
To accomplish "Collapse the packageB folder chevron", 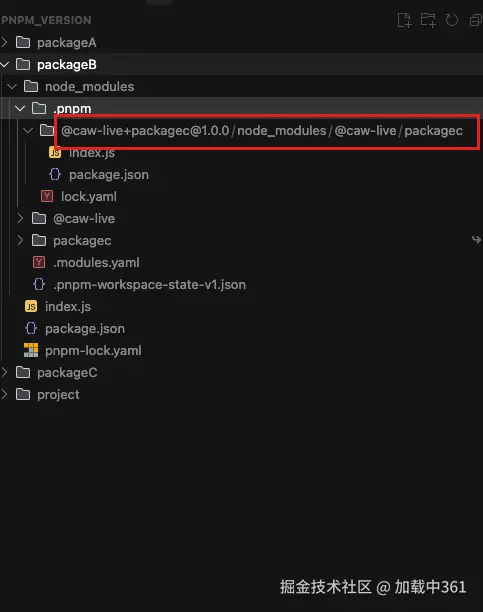I will pyautogui.click(x=5, y=64).
